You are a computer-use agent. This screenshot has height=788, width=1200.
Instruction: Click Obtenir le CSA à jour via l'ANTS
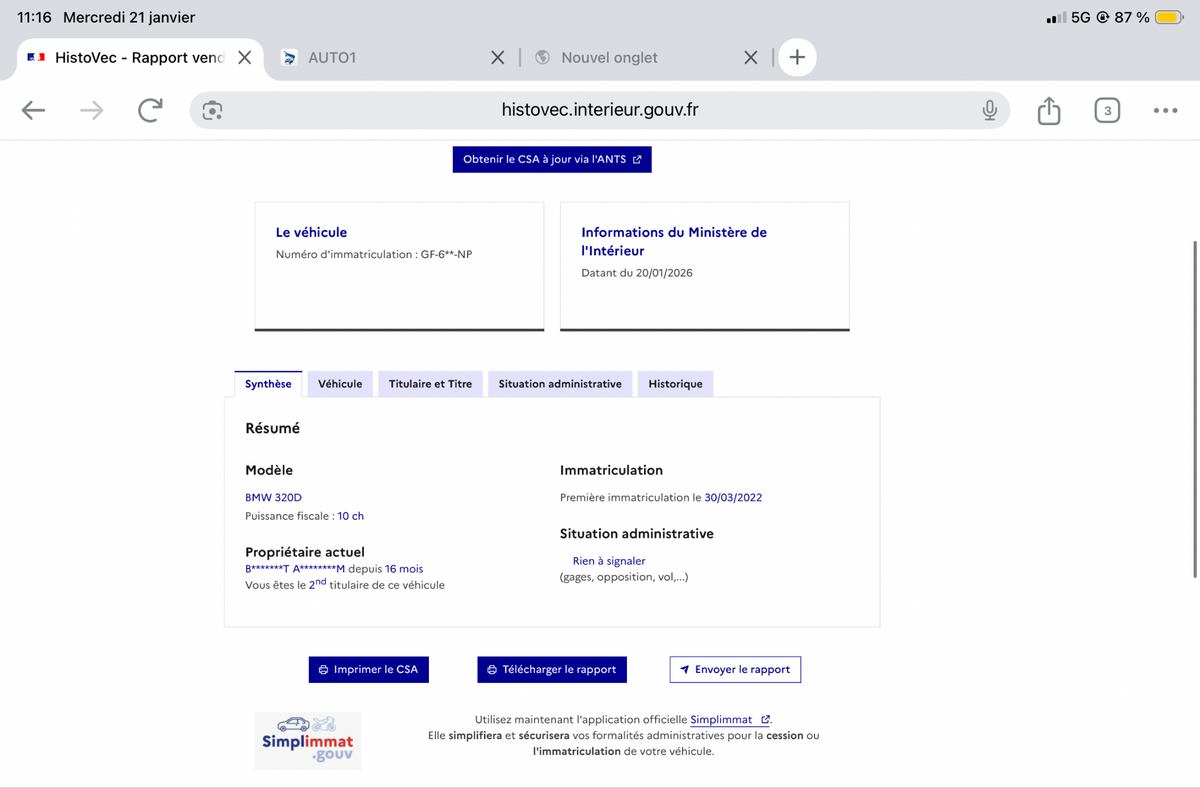(x=552, y=159)
